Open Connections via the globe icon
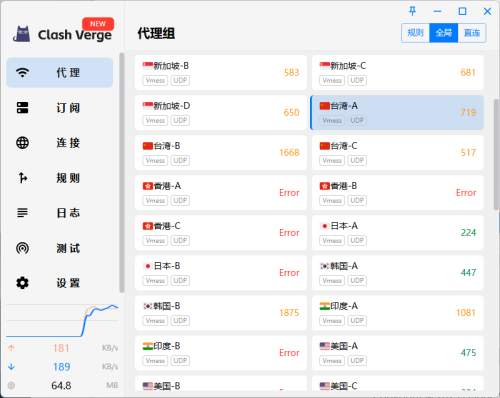500x398 pixels. point(22,143)
